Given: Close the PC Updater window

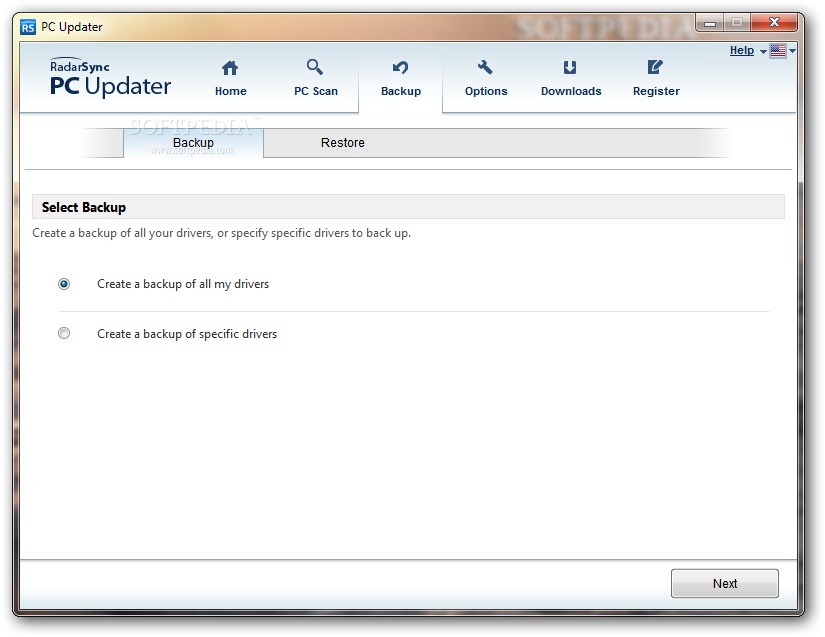Looking at the screenshot, I should 774,23.
